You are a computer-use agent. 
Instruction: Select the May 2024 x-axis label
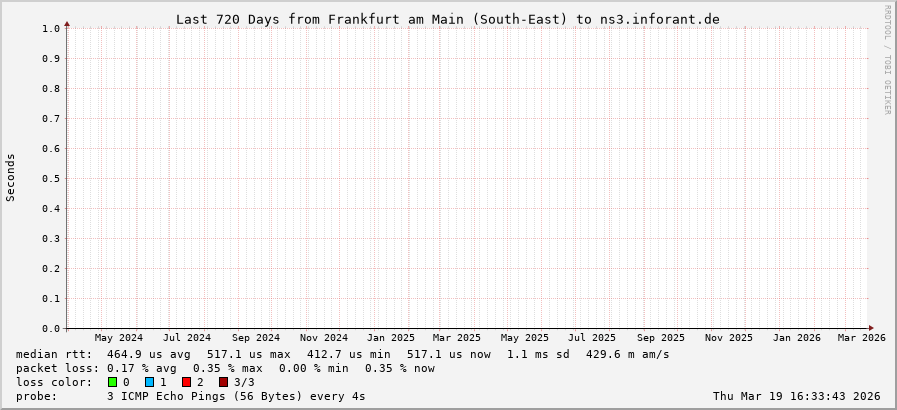click(x=118, y=338)
